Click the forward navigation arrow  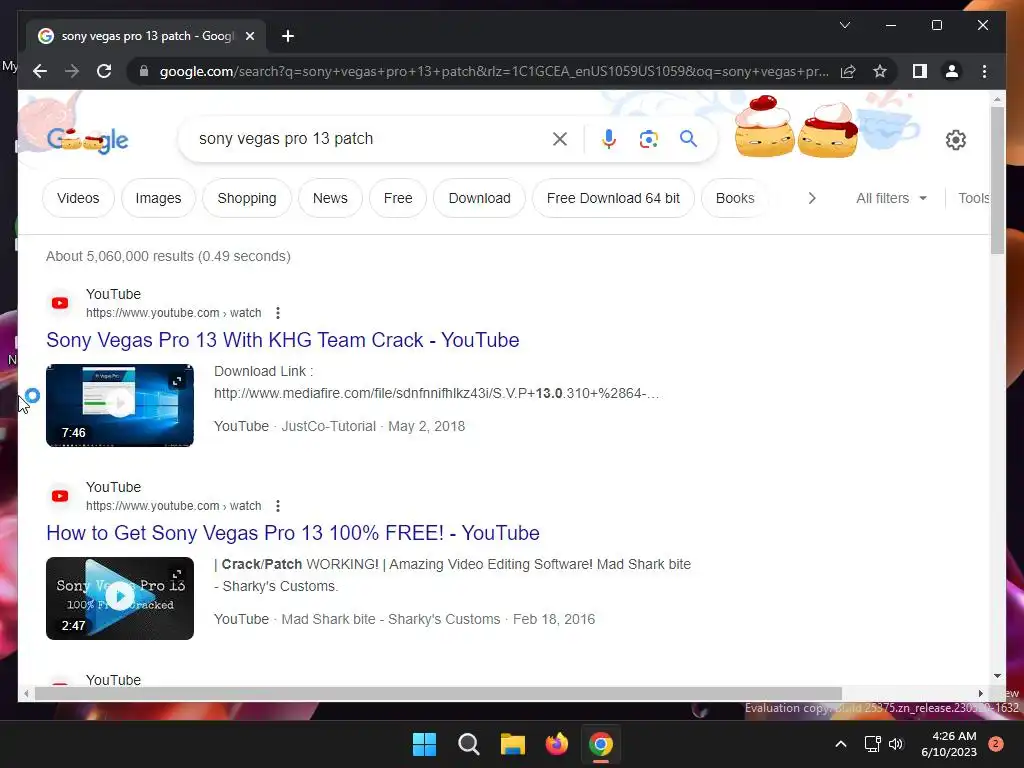(72, 71)
